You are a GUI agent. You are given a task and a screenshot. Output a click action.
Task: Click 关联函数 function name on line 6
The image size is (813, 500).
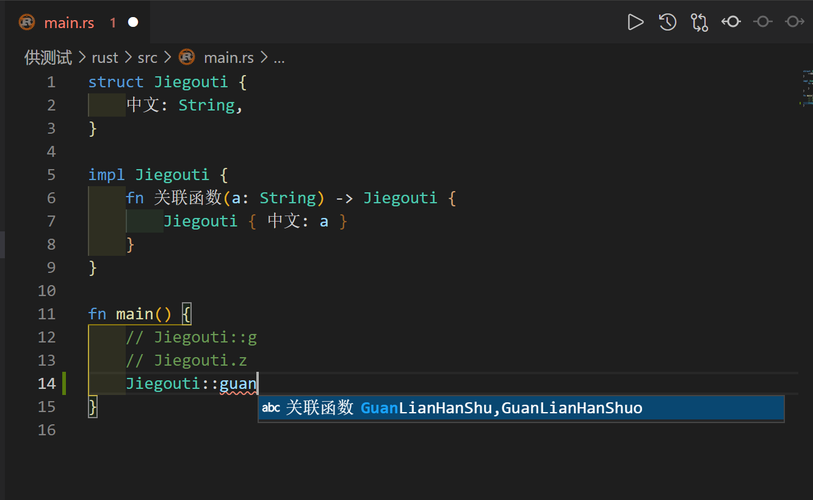point(188,198)
